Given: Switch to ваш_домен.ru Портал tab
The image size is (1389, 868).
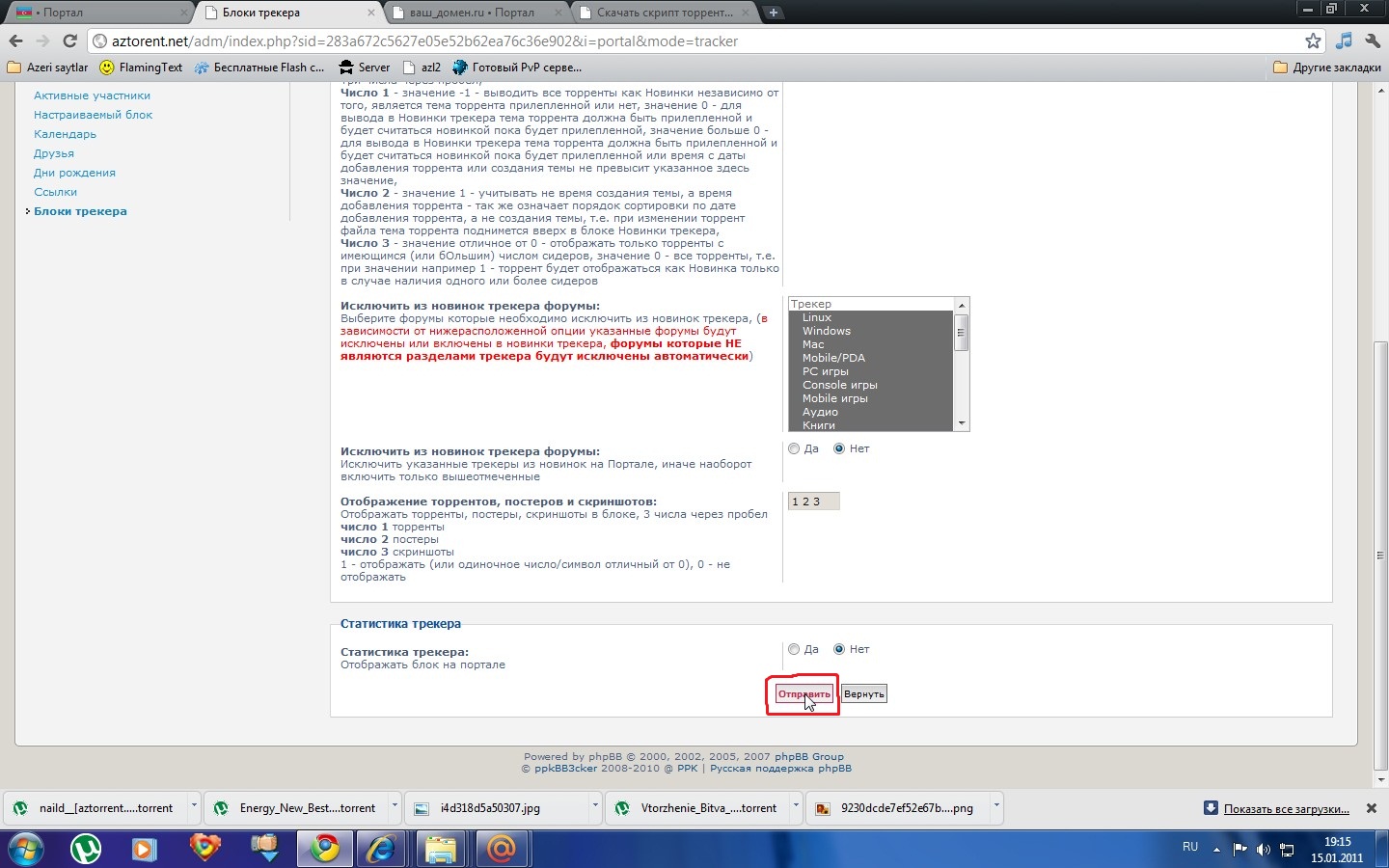Looking at the screenshot, I should (477, 13).
